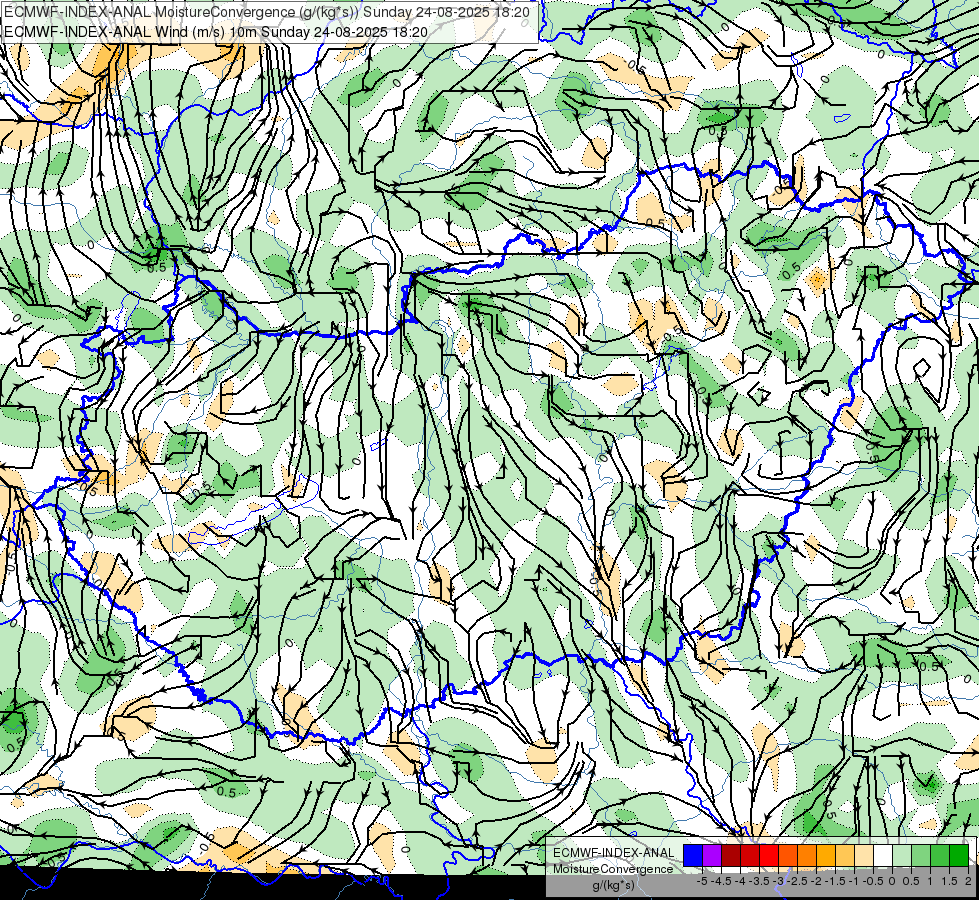
Task: Click the amber legend swatch between -2 and -1.5
Action: tap(825, 856)
